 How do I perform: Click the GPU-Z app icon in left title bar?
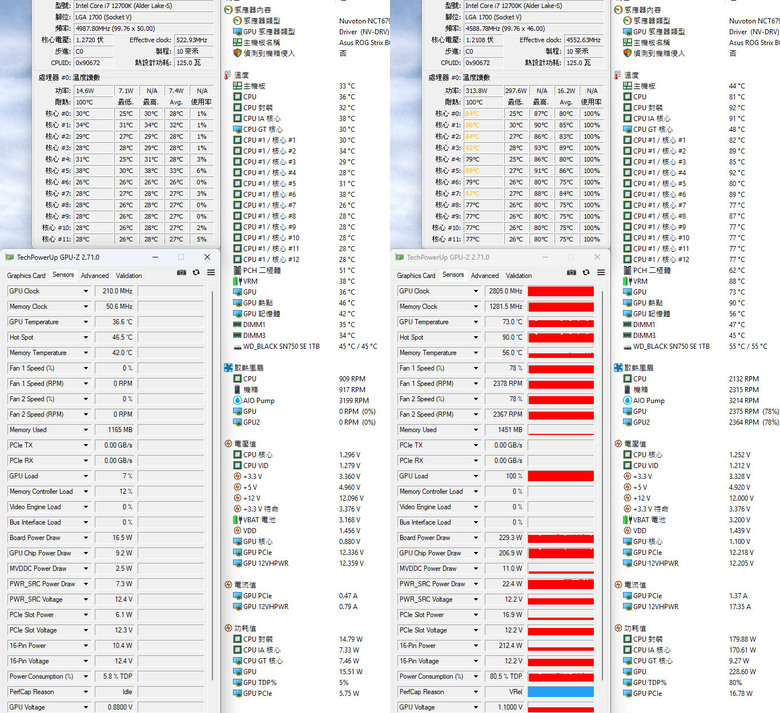click(x=9, y=257)
